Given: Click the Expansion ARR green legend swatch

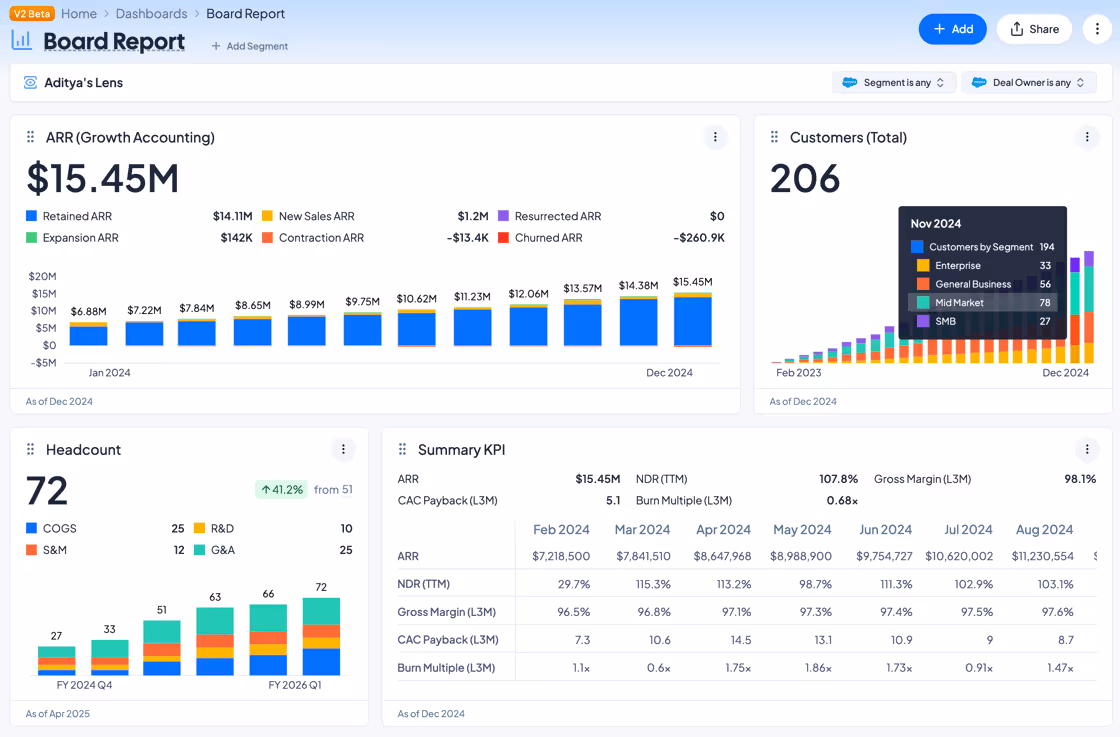Looking at the screenshot, I should point(31,237).
